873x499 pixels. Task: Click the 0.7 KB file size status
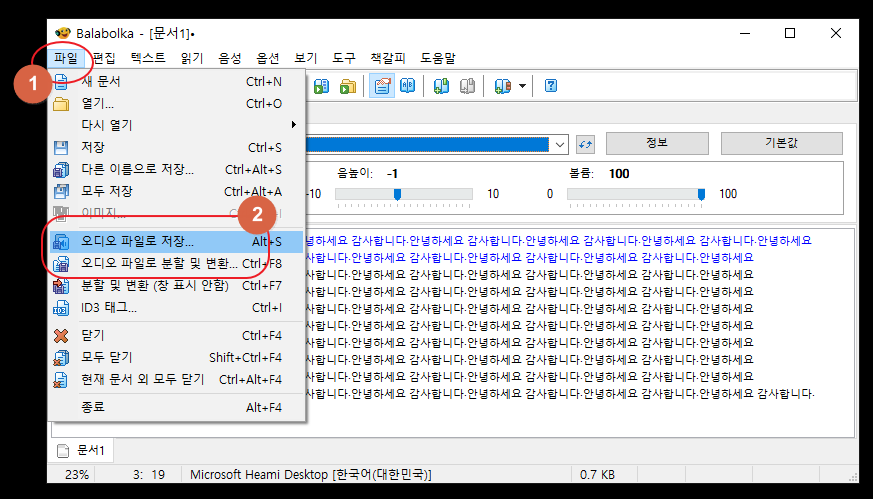coord(597,474)
